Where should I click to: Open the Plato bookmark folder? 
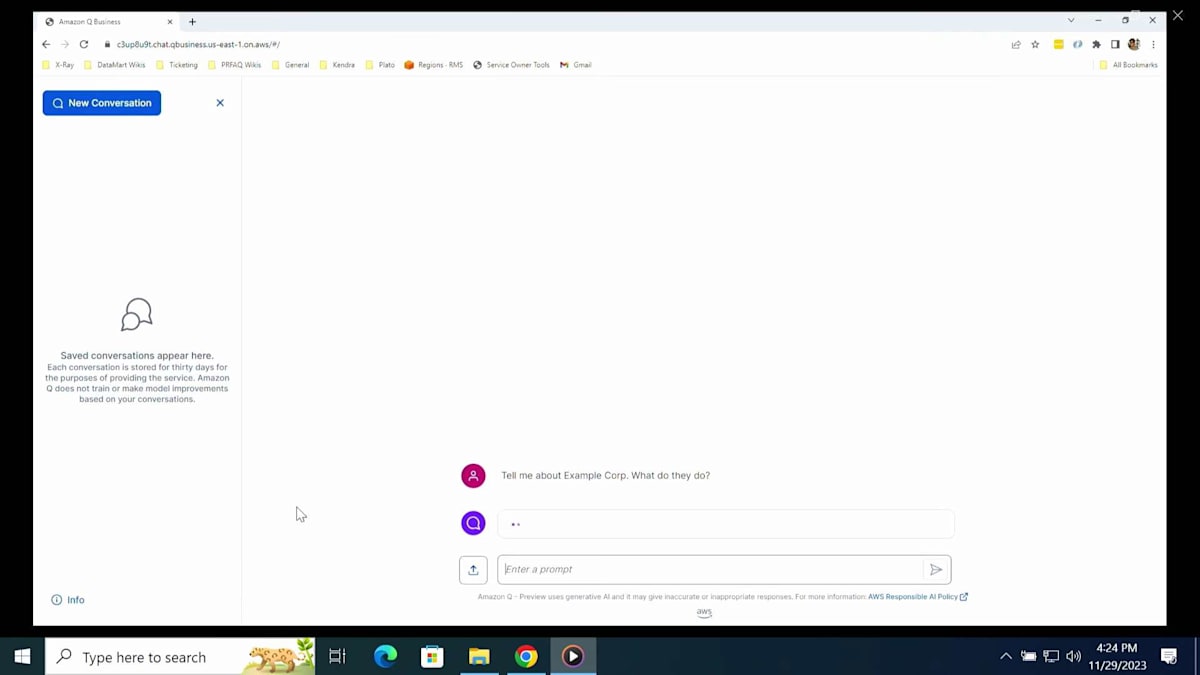(x=380, y=65)
